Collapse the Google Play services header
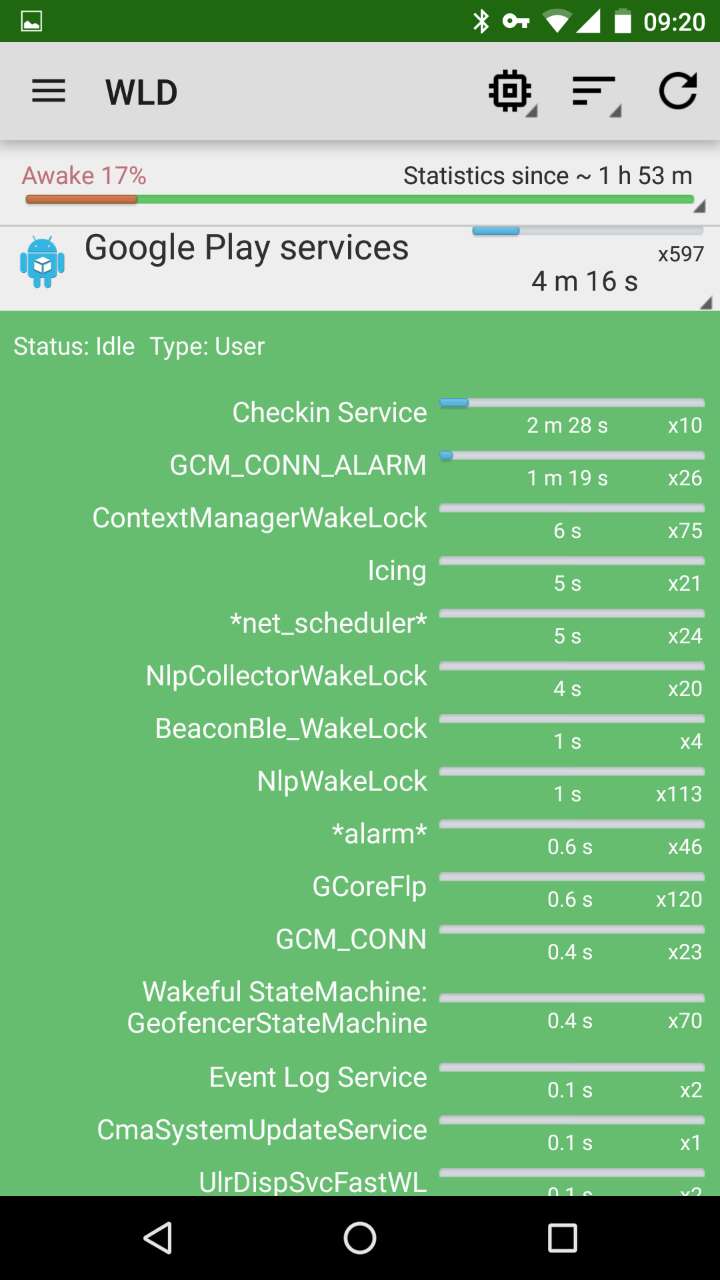Viewport: 720px width, 1280px height. 360,268
